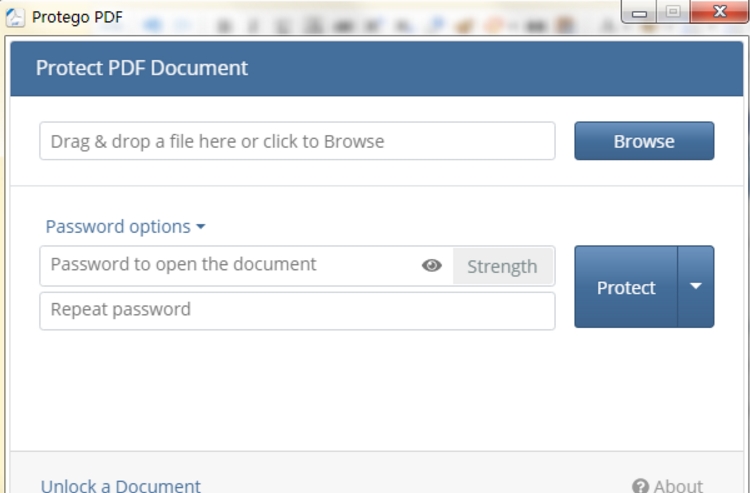Show password using the eye icon

(431, 265)
